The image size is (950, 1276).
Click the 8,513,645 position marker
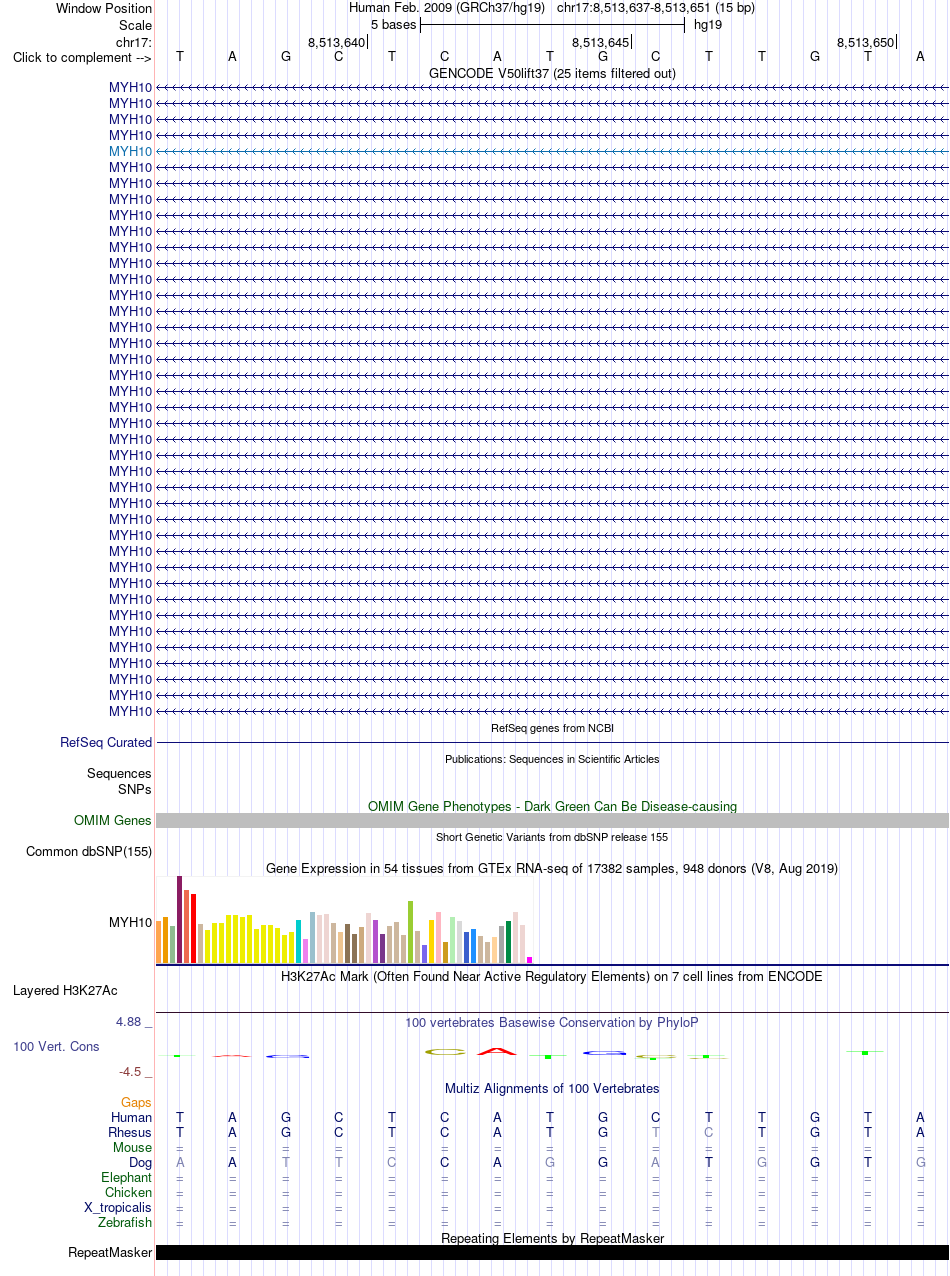coord(601,42)
